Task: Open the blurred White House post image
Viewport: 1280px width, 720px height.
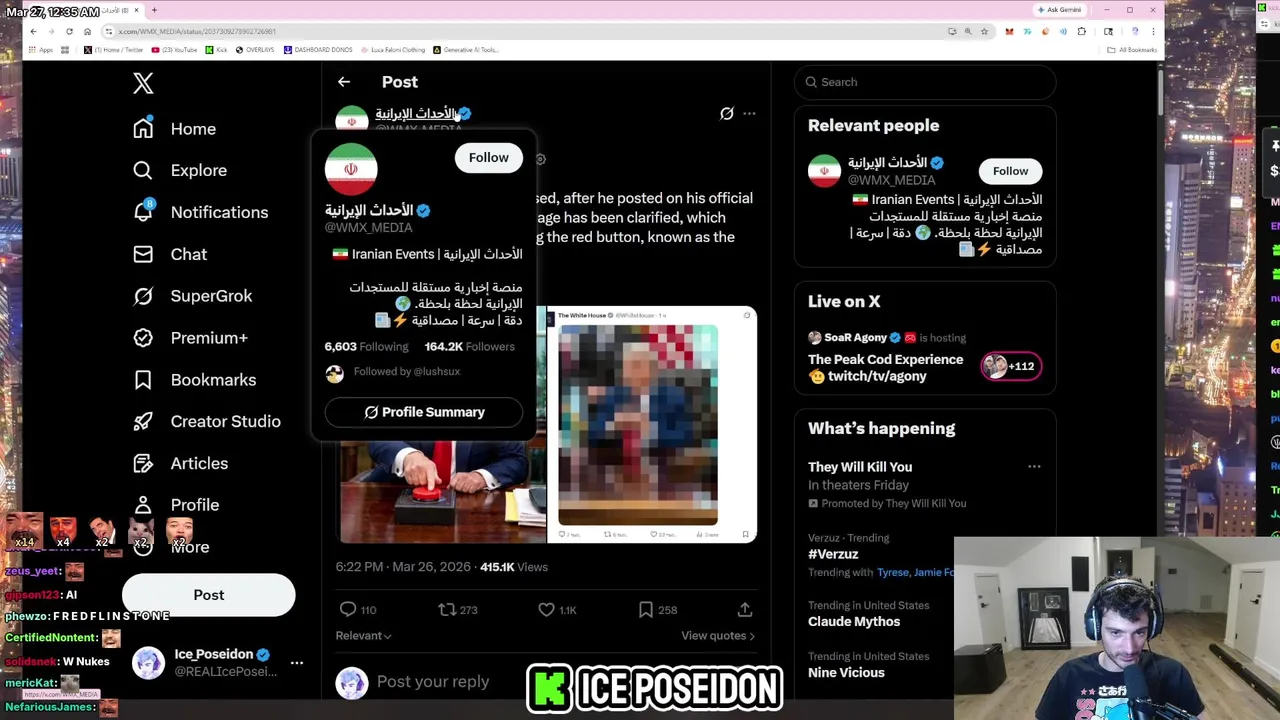Action: (652, 425)
